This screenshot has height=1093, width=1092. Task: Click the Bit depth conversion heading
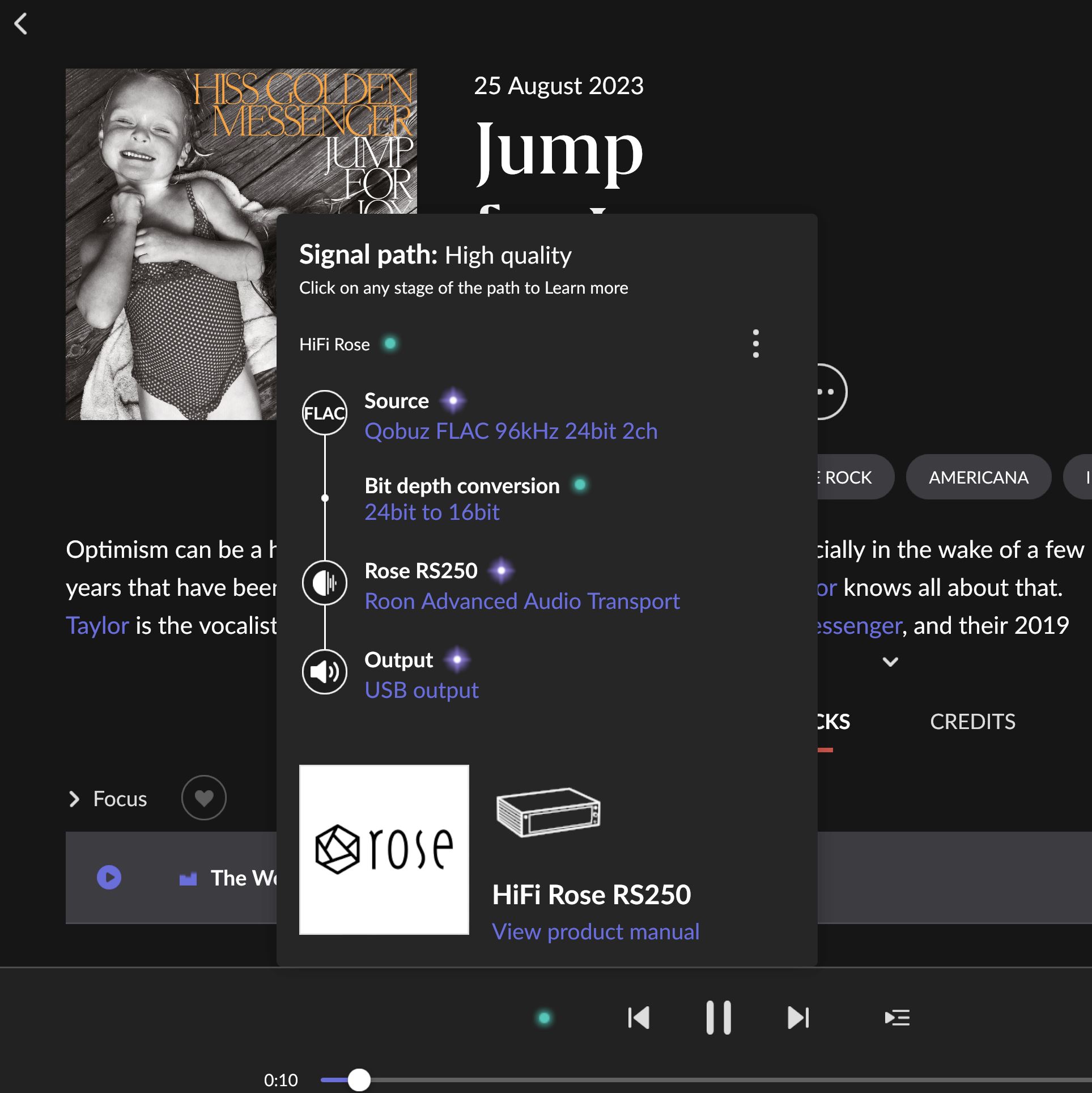coord(462,486)
